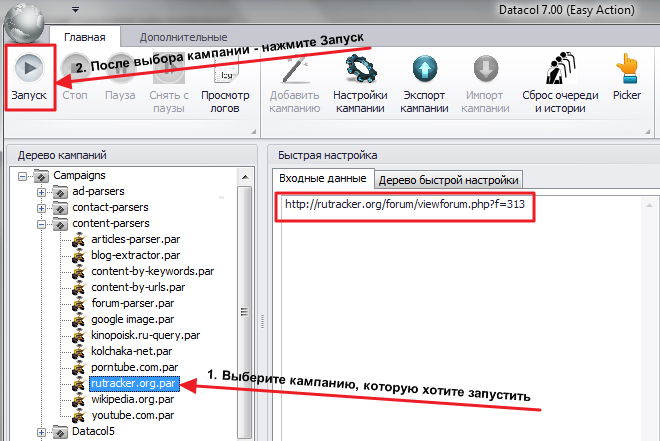Select blog-extractor.par campaign
This screenshot has width=660, height=441.
coord(136,255)
